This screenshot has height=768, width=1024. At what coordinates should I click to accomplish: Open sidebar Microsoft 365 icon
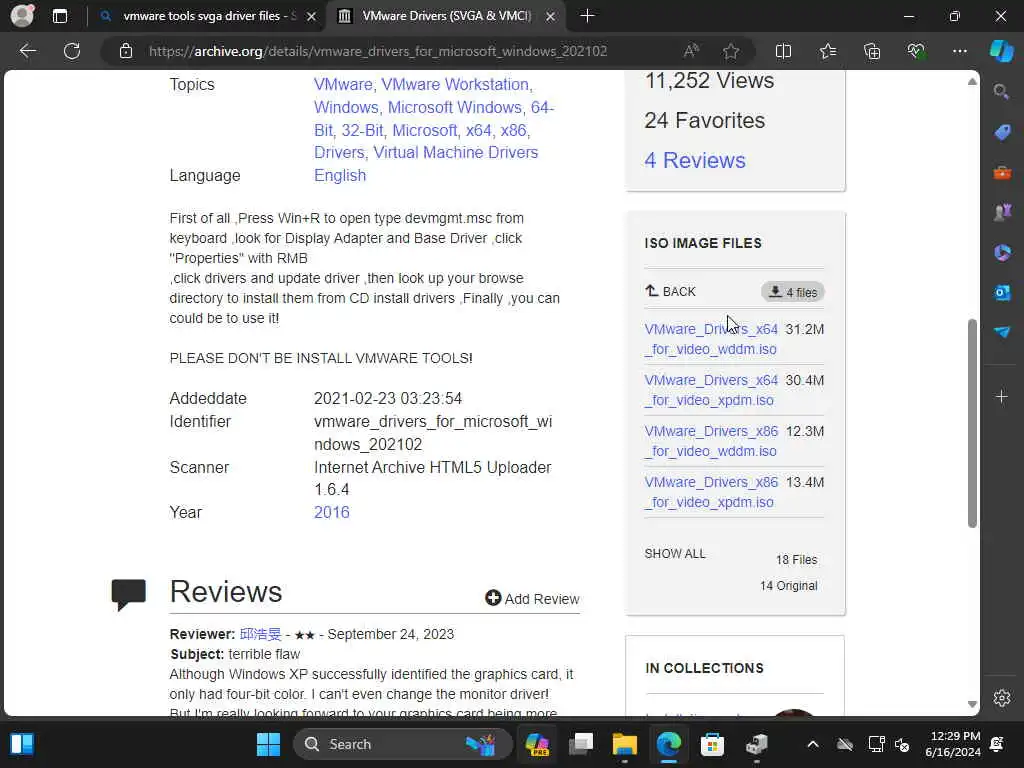pyautogui.click(x=1002, y=253)
